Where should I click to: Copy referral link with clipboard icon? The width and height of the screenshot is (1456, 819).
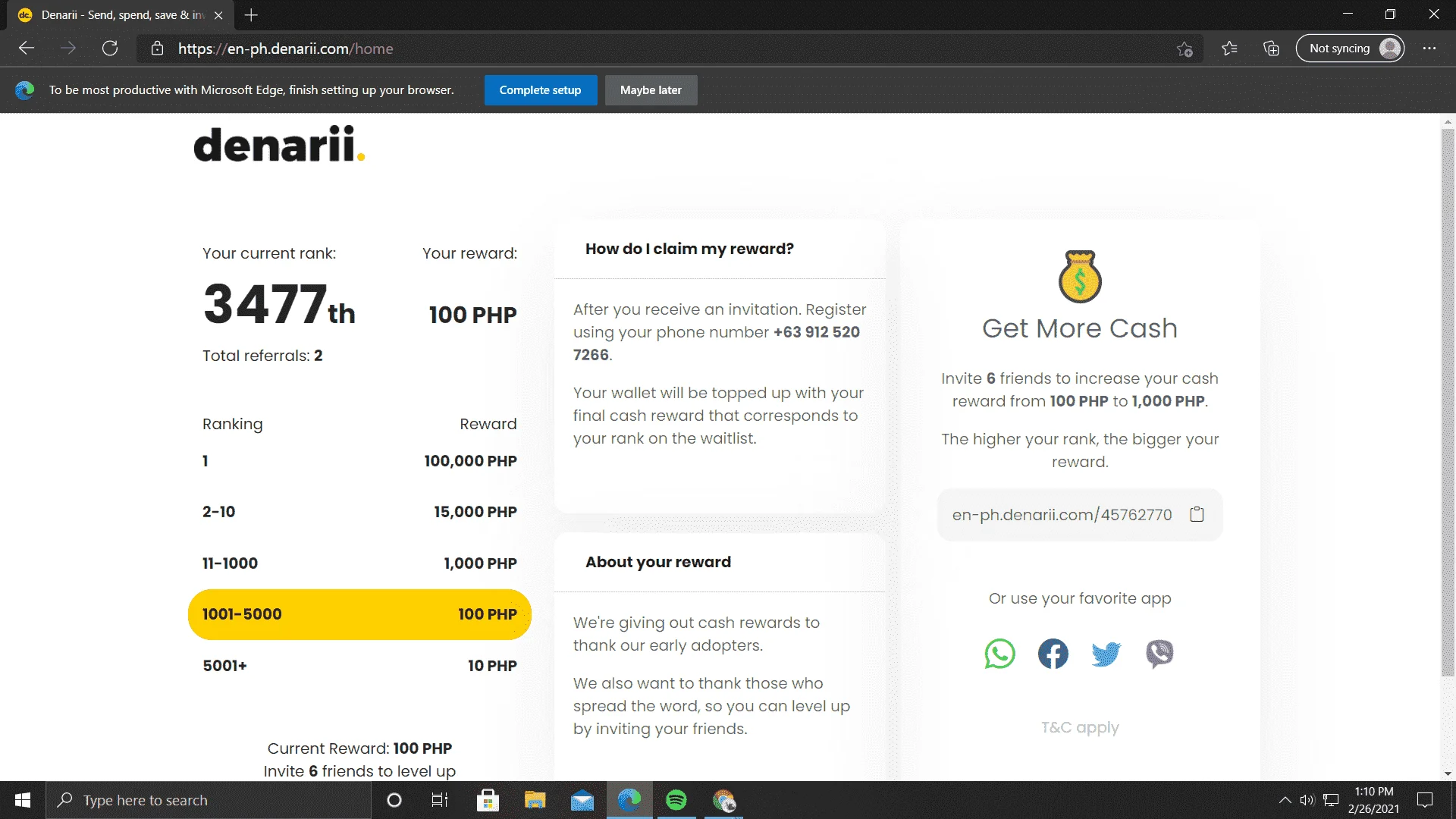pos(1197,514)
